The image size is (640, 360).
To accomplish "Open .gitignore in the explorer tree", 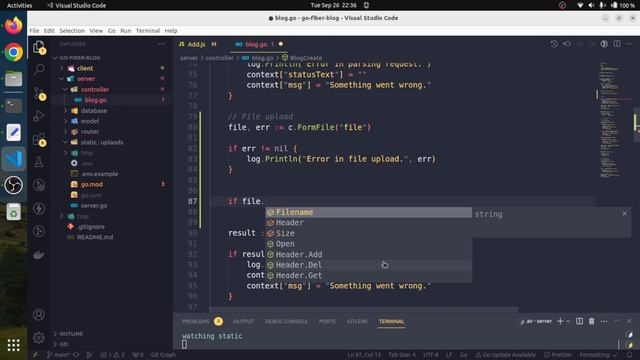I will pos(91,227).
